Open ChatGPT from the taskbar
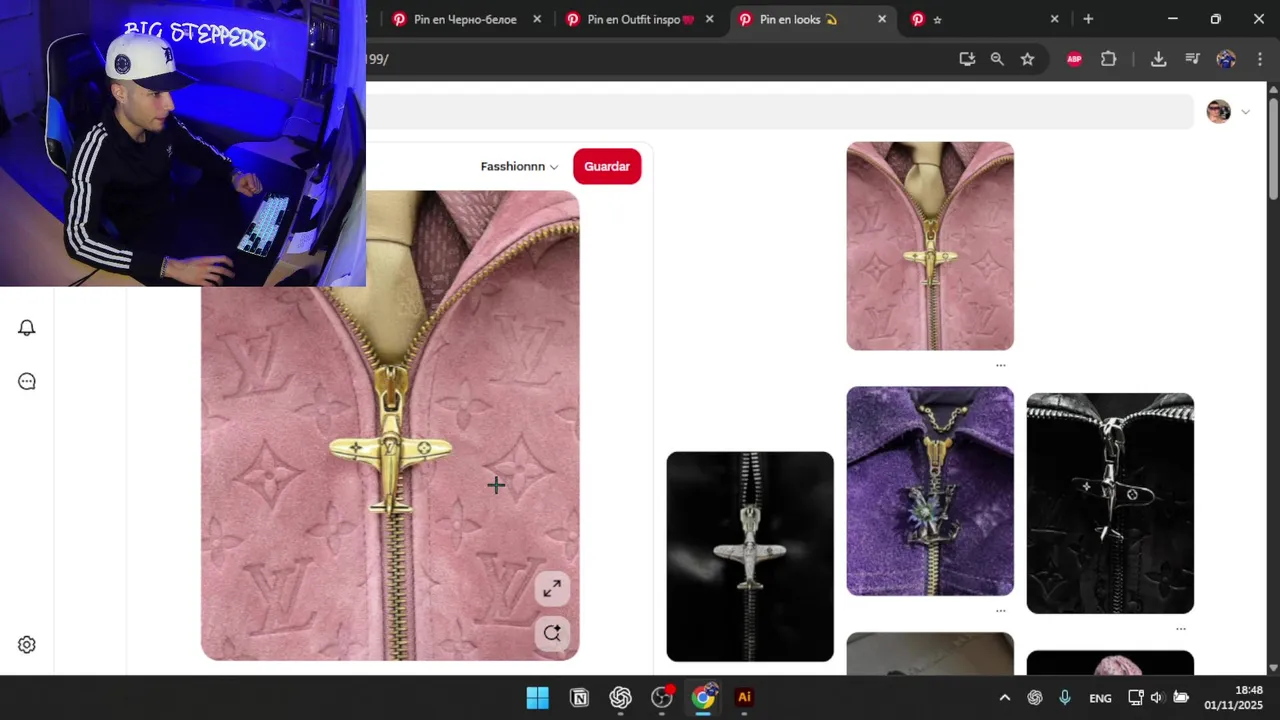Screen dimensions: 1280x720 (620, 698)
